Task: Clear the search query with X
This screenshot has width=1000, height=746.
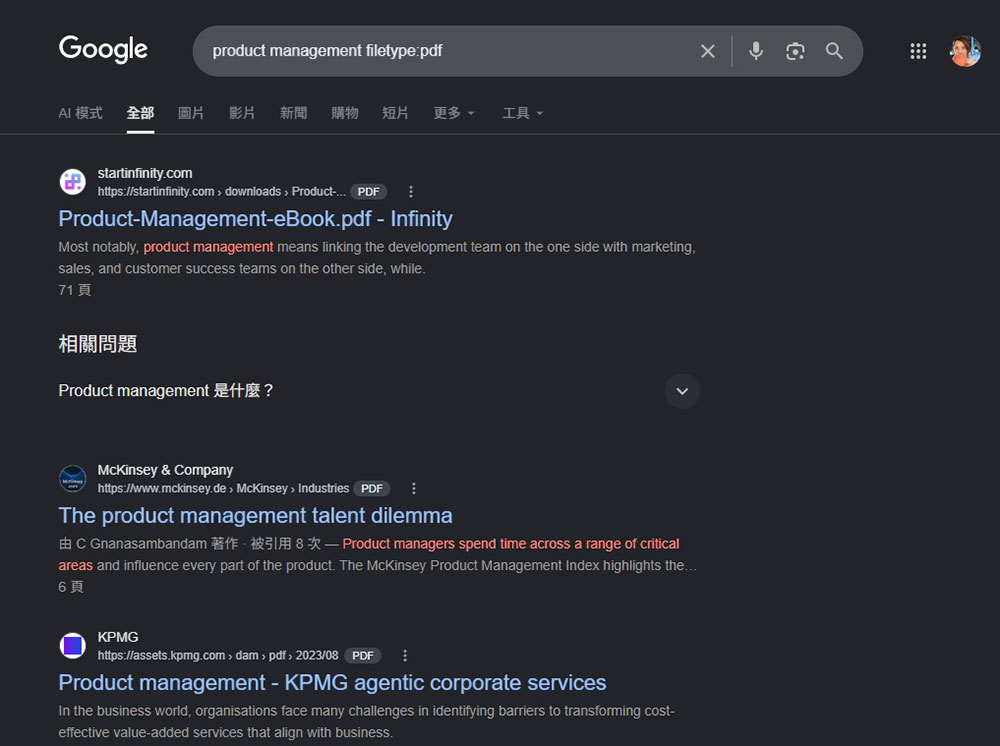Action: click(707, 51)
